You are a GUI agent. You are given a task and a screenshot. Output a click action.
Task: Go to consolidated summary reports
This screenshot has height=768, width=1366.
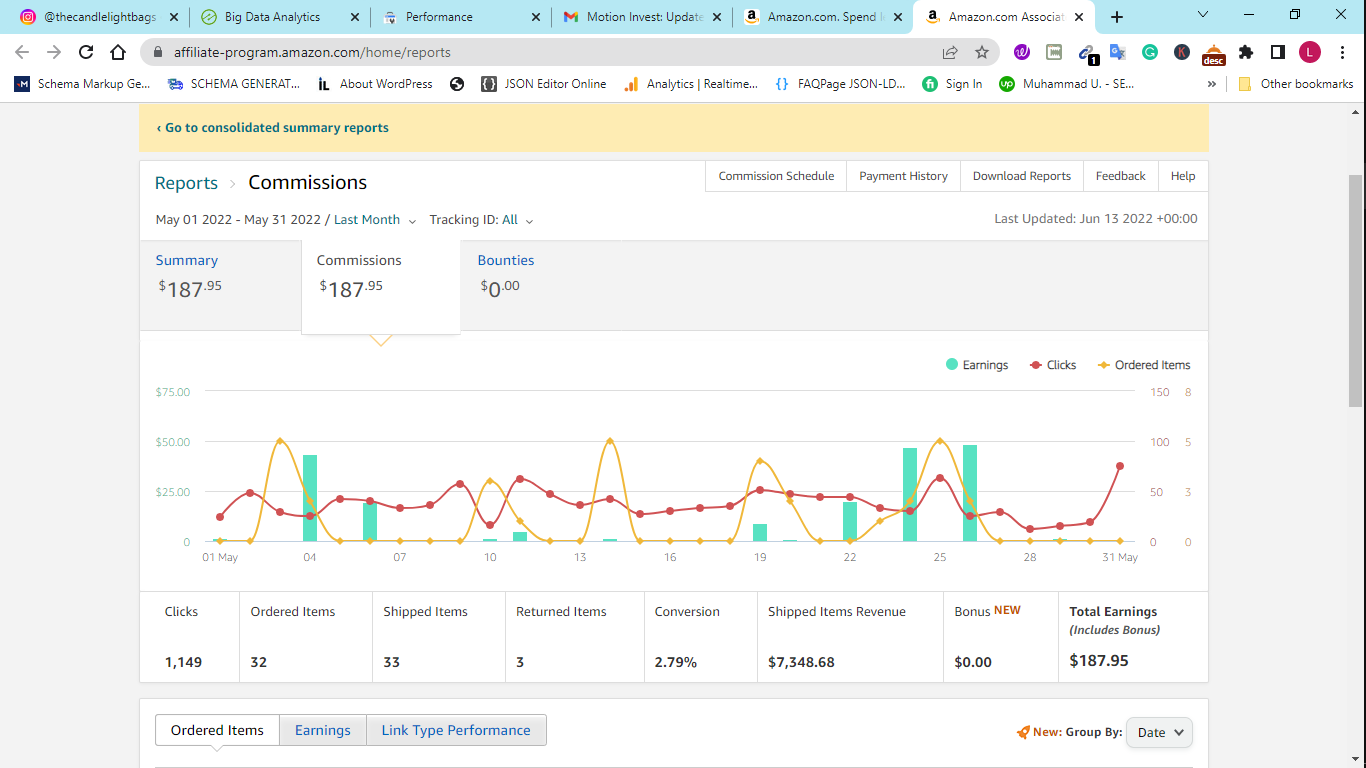coord(273,128)
